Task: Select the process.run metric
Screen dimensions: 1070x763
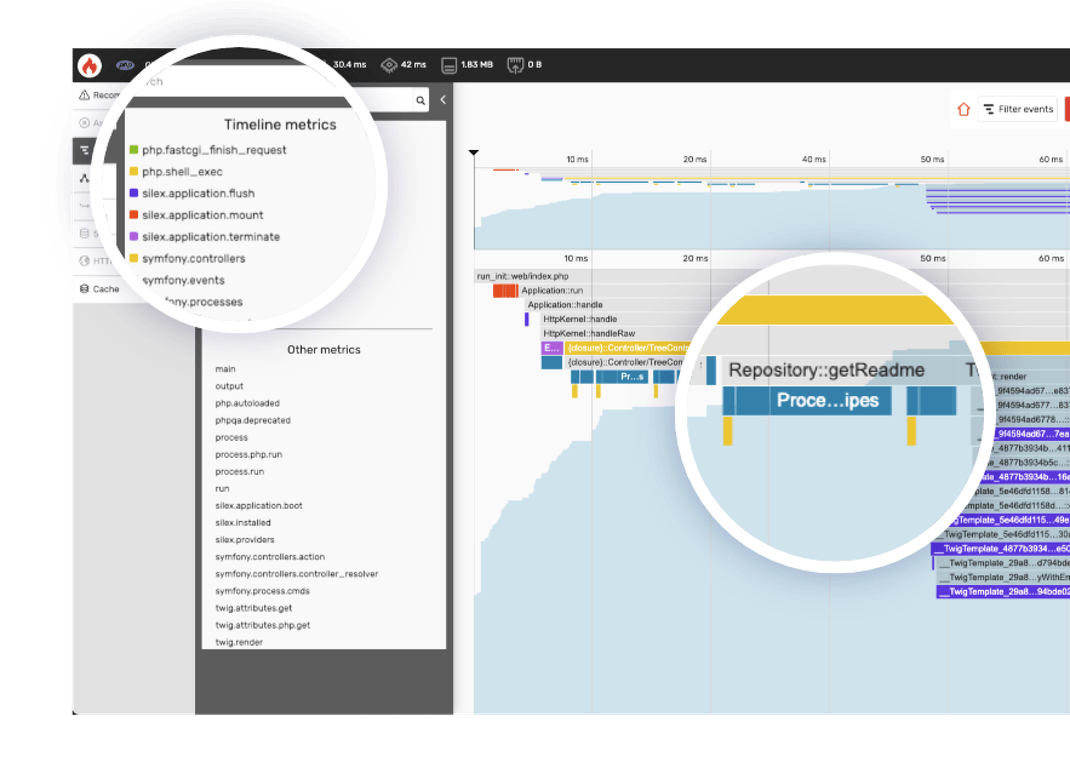Action: (240, 472)
